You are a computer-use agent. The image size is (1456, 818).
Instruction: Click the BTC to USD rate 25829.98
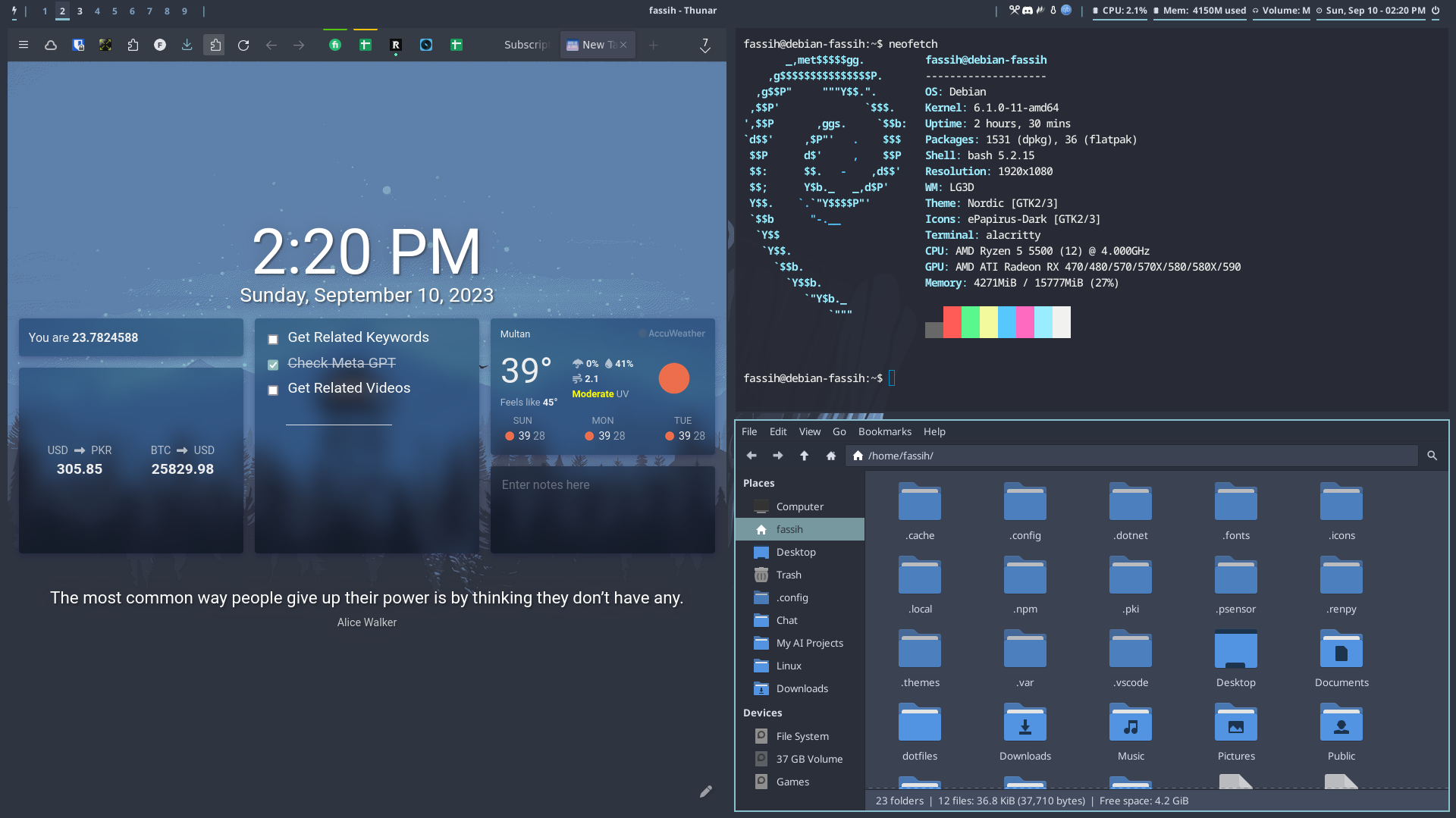click(x=183, y=469)
